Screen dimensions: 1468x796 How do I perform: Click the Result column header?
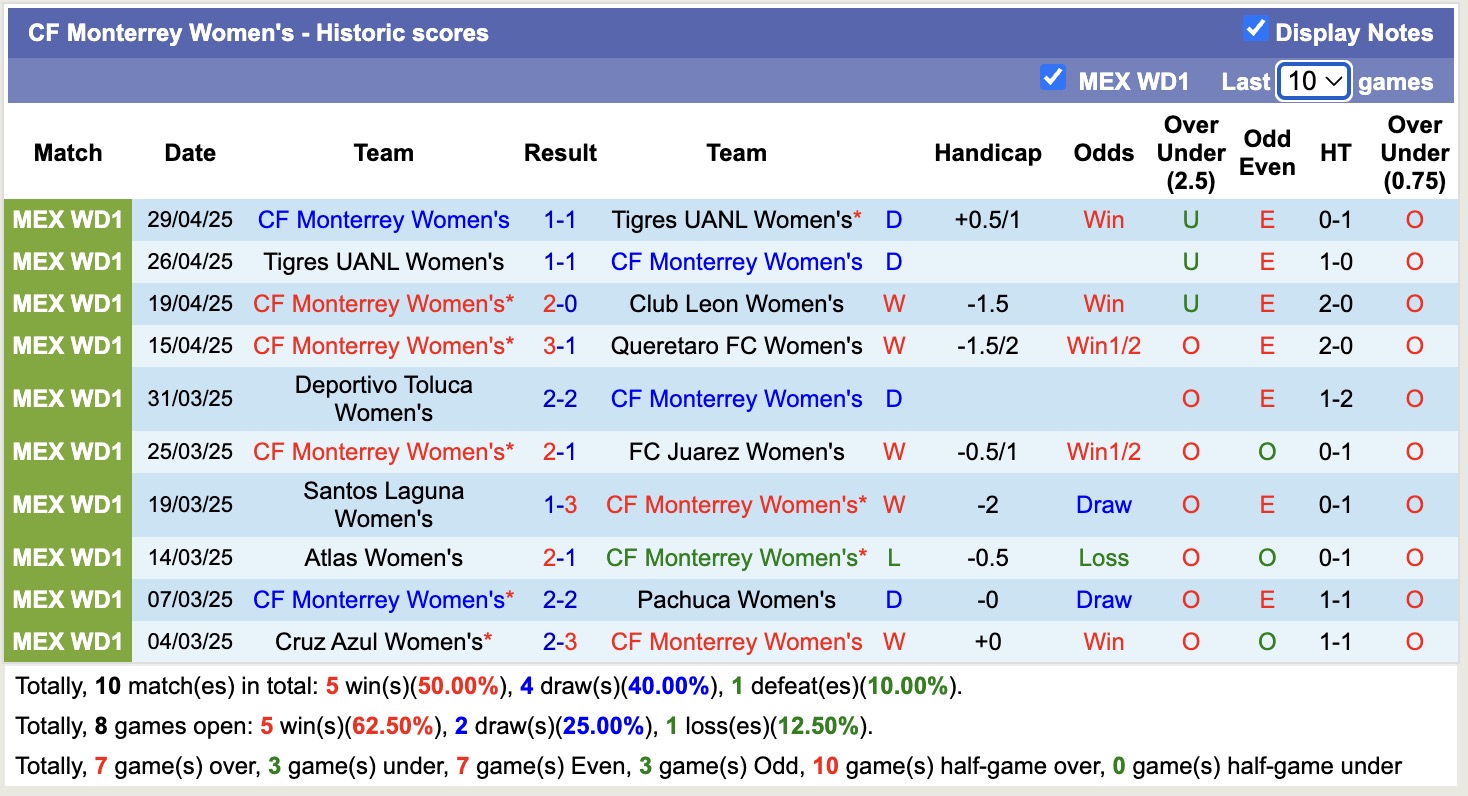tap(560, 153)
